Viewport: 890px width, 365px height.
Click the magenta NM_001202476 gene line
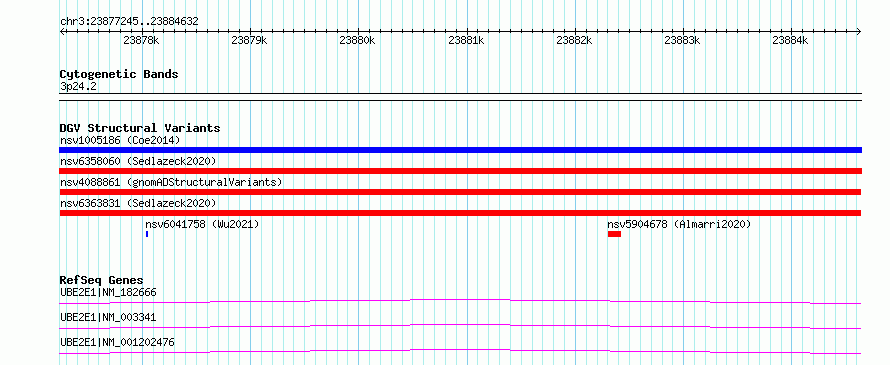(460, 351)
